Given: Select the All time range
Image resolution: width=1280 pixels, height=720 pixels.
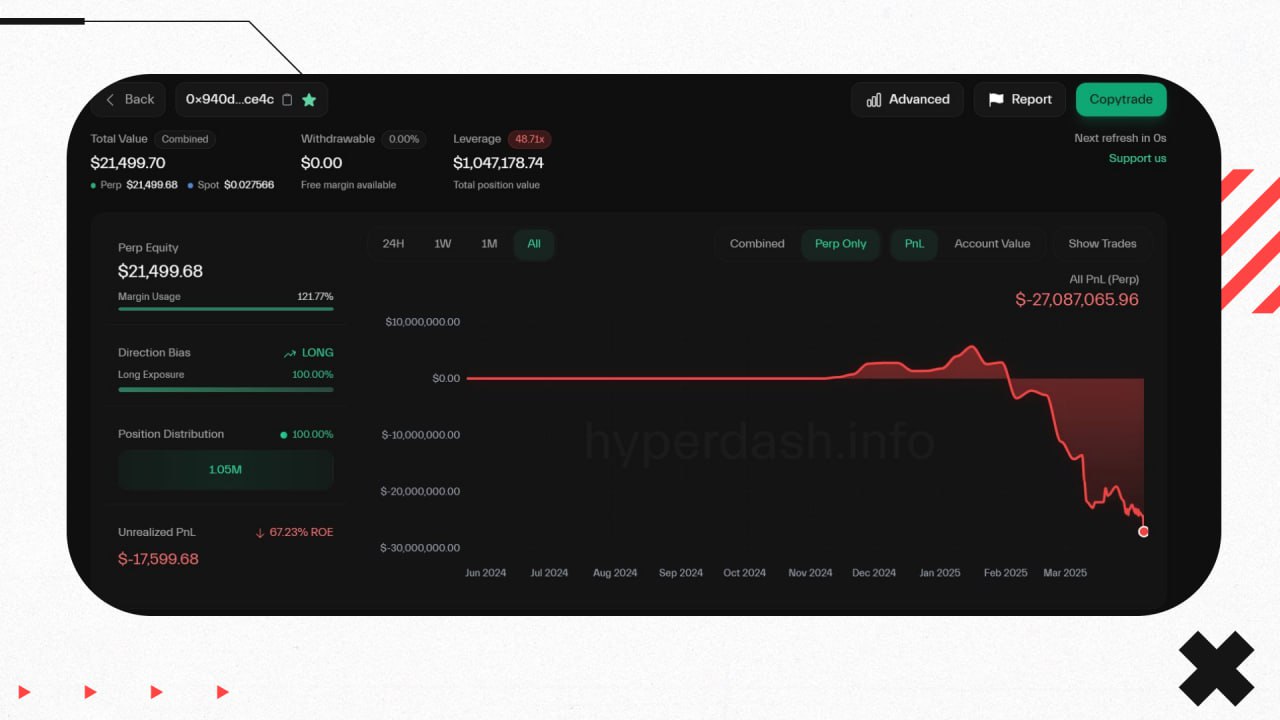Looking at the screenshot, I should point(534,244).
